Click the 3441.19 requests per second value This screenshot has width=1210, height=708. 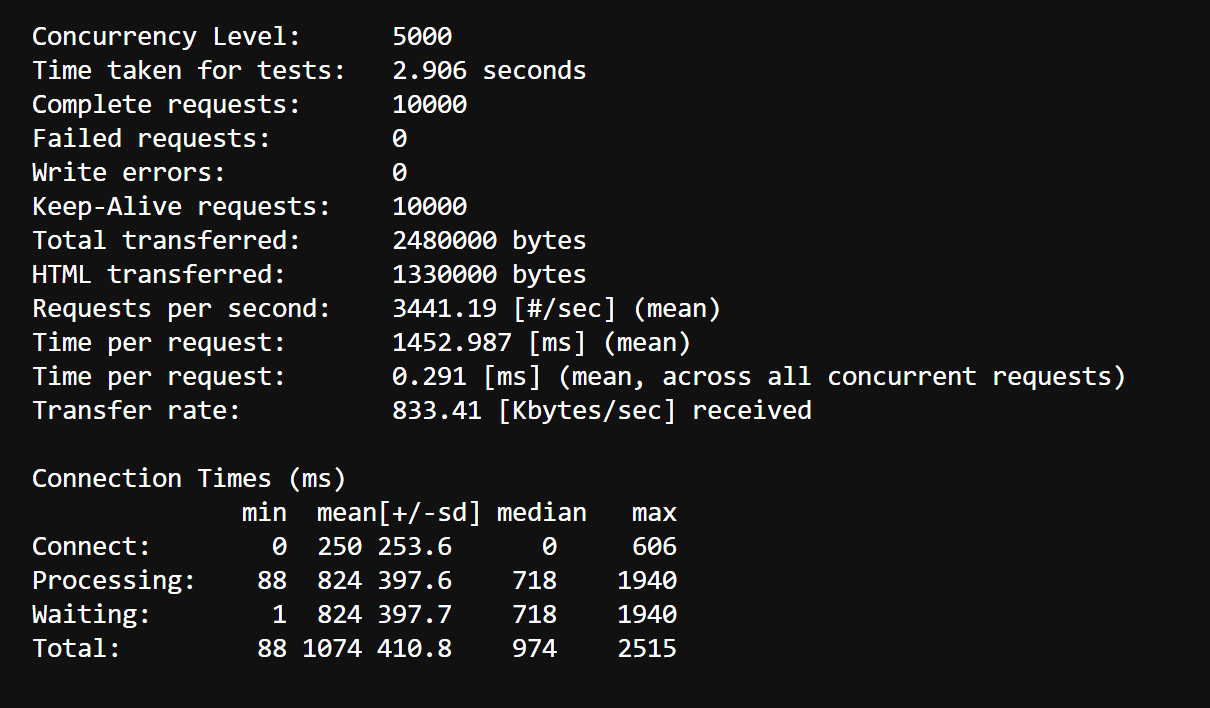437,309
